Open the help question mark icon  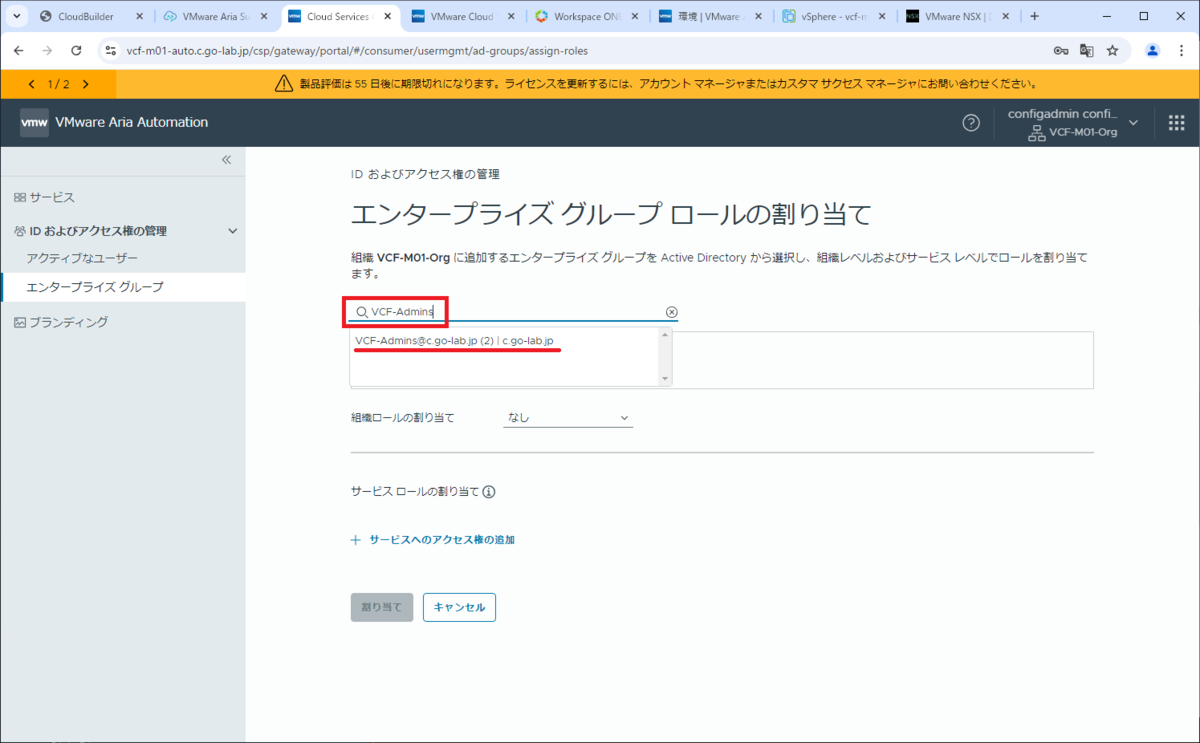971,122
